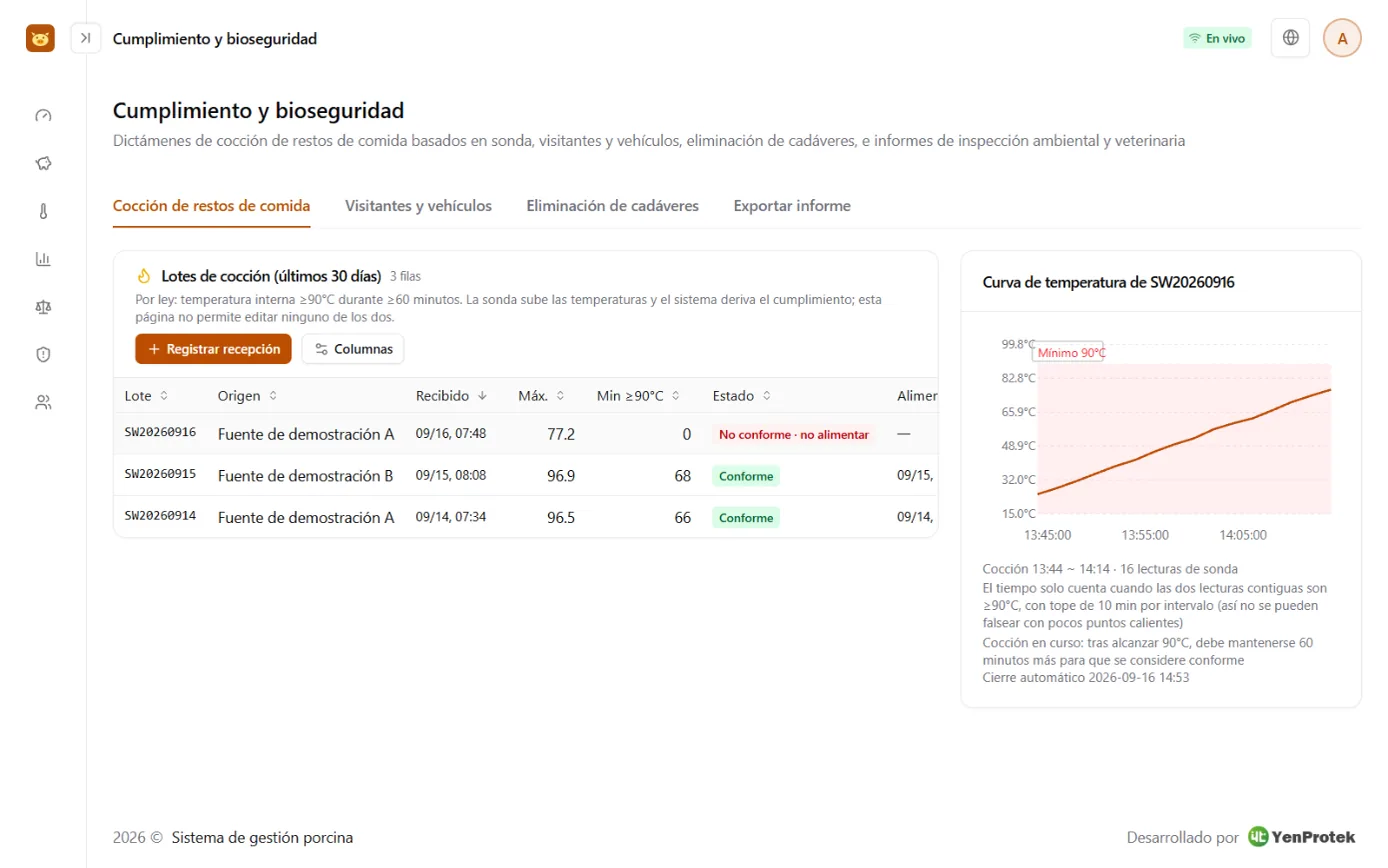Sort the table by Recibido column

pos(452,396)
